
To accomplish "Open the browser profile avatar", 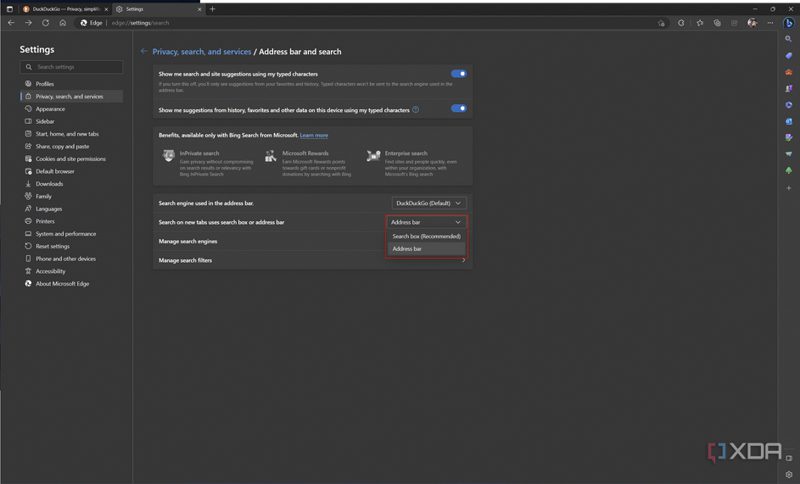I will tap(752, 23).
